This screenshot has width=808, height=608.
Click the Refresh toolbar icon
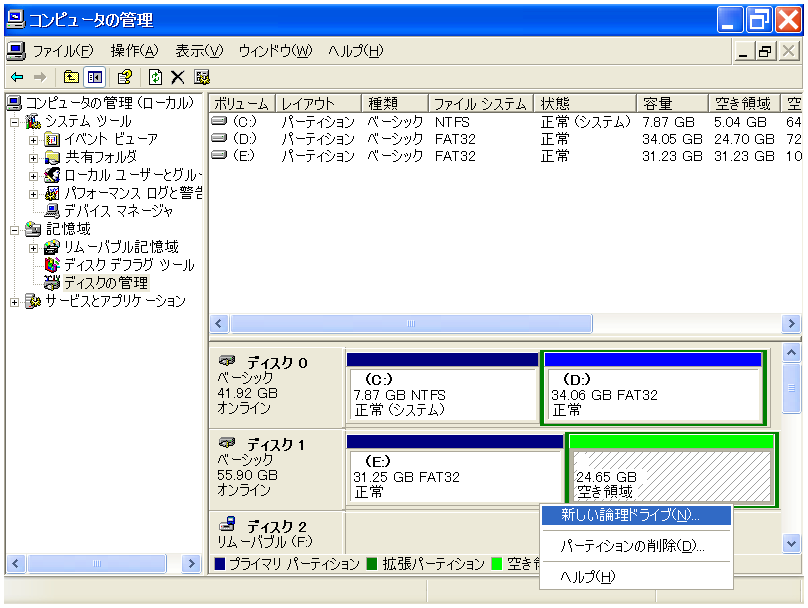pyautogui.click(x=155, y=77)
